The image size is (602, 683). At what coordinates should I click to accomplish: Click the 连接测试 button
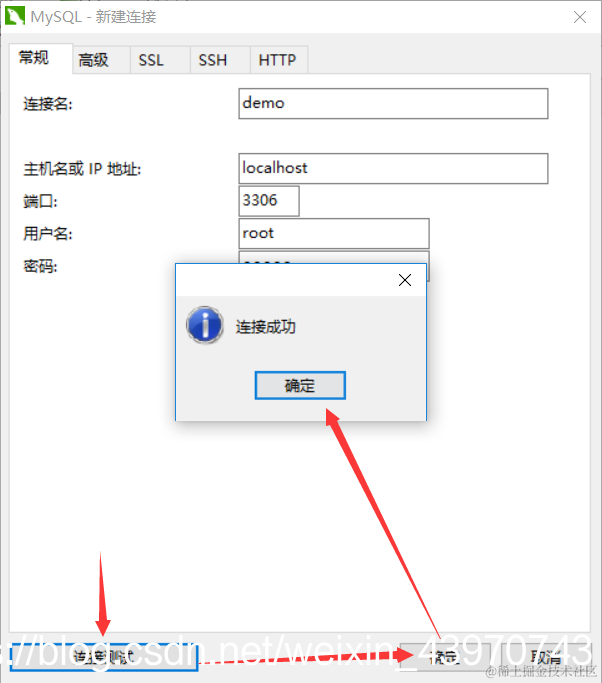(104, 656)
